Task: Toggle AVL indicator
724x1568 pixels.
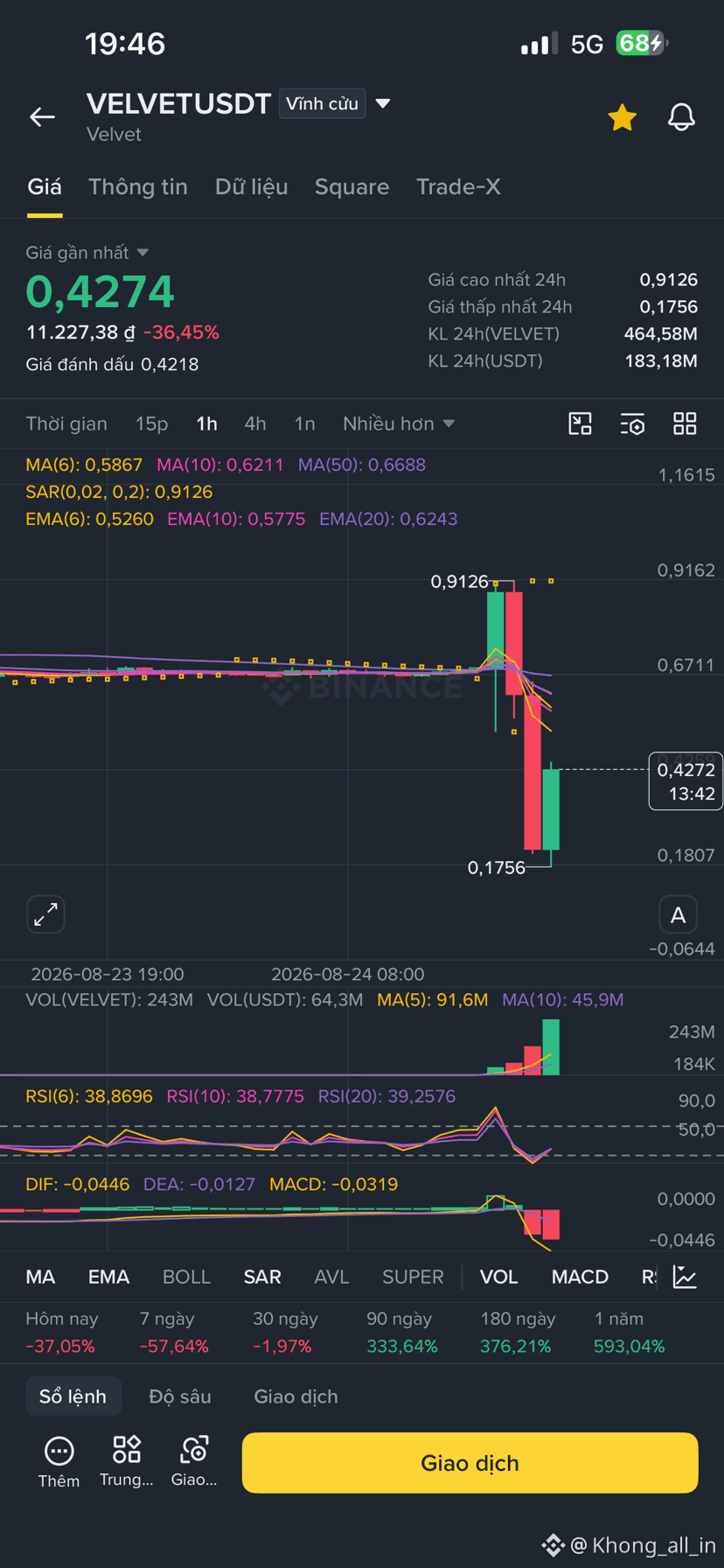Action: [x=331, y=1277]
